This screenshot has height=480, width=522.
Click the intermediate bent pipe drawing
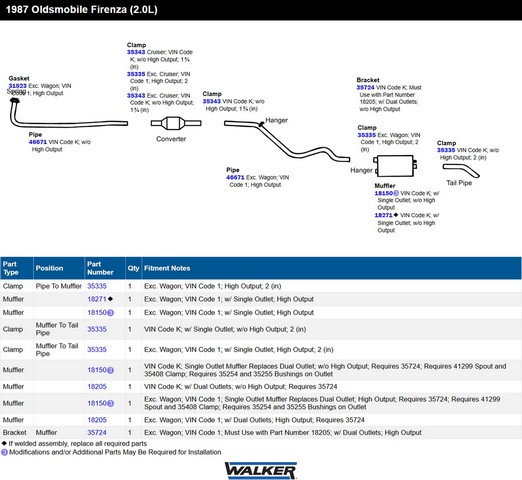pyautogui.click(x=287, y=142)
